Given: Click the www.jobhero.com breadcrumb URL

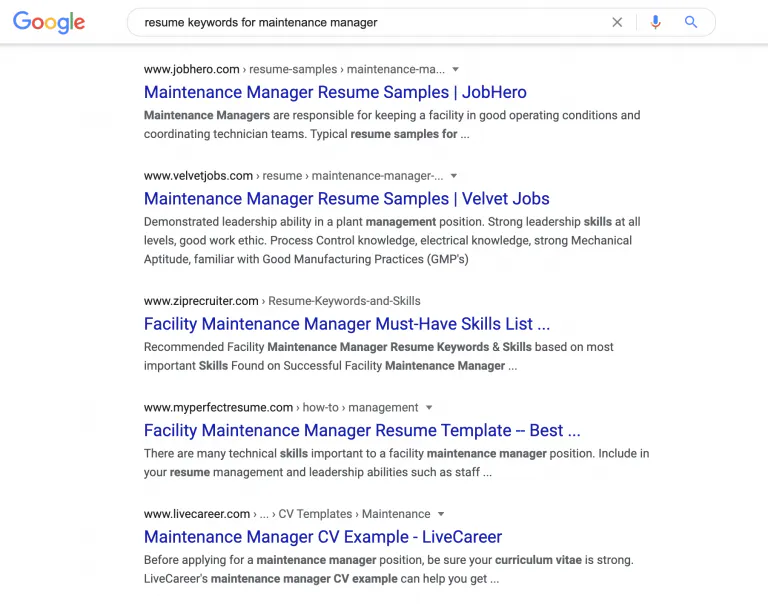Looking at the screenshot, I should click(x=294, y=70).
